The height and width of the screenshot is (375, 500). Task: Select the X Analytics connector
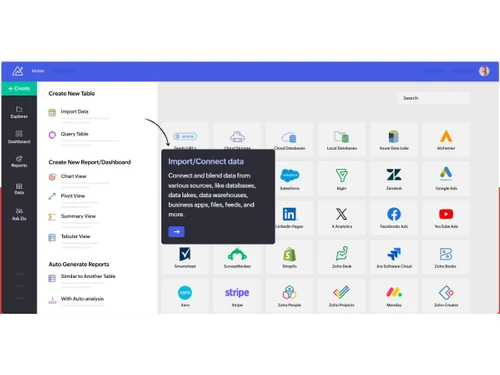click(342, 218)
